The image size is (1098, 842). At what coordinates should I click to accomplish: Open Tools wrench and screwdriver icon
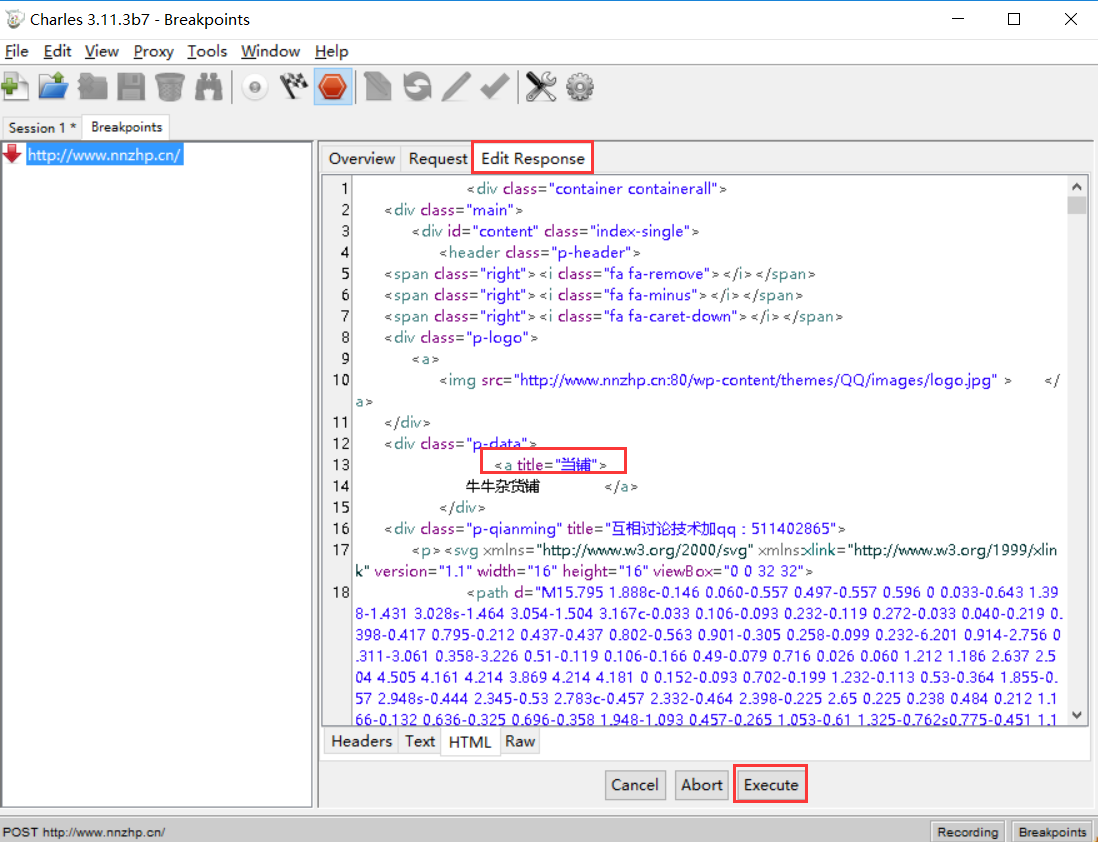541,87
